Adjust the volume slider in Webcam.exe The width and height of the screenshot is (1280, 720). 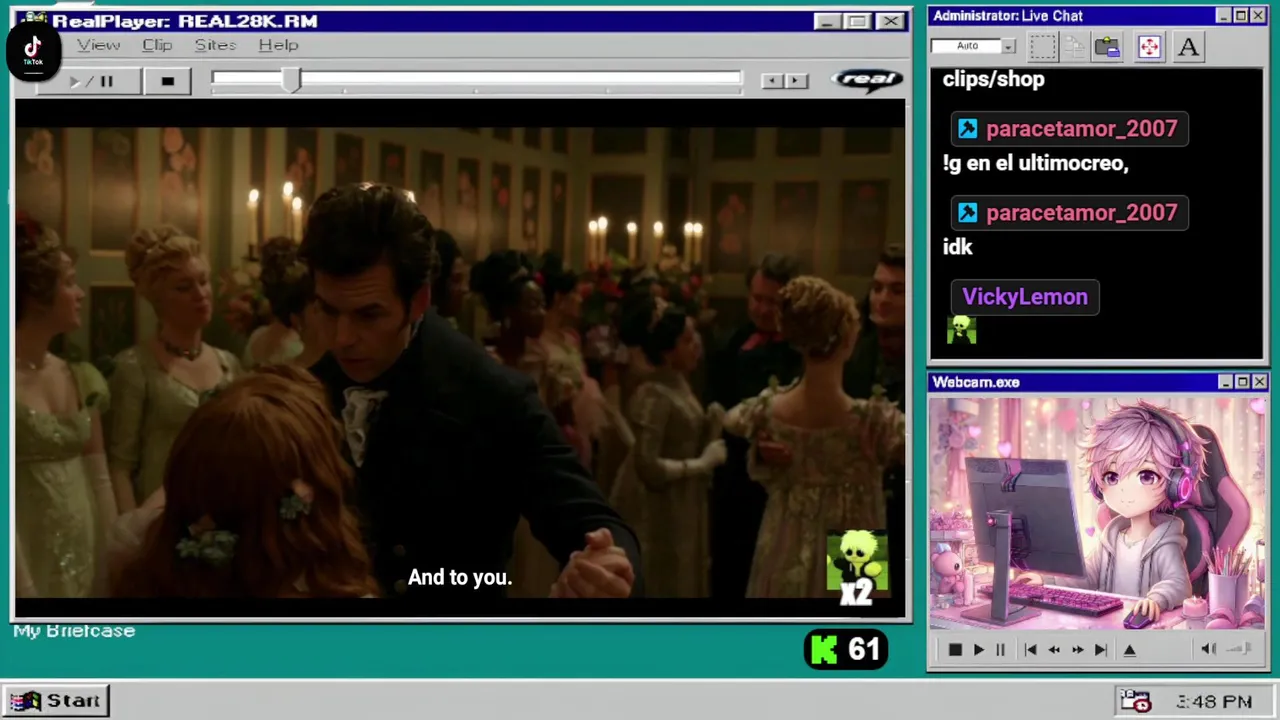coord(1240,650)
